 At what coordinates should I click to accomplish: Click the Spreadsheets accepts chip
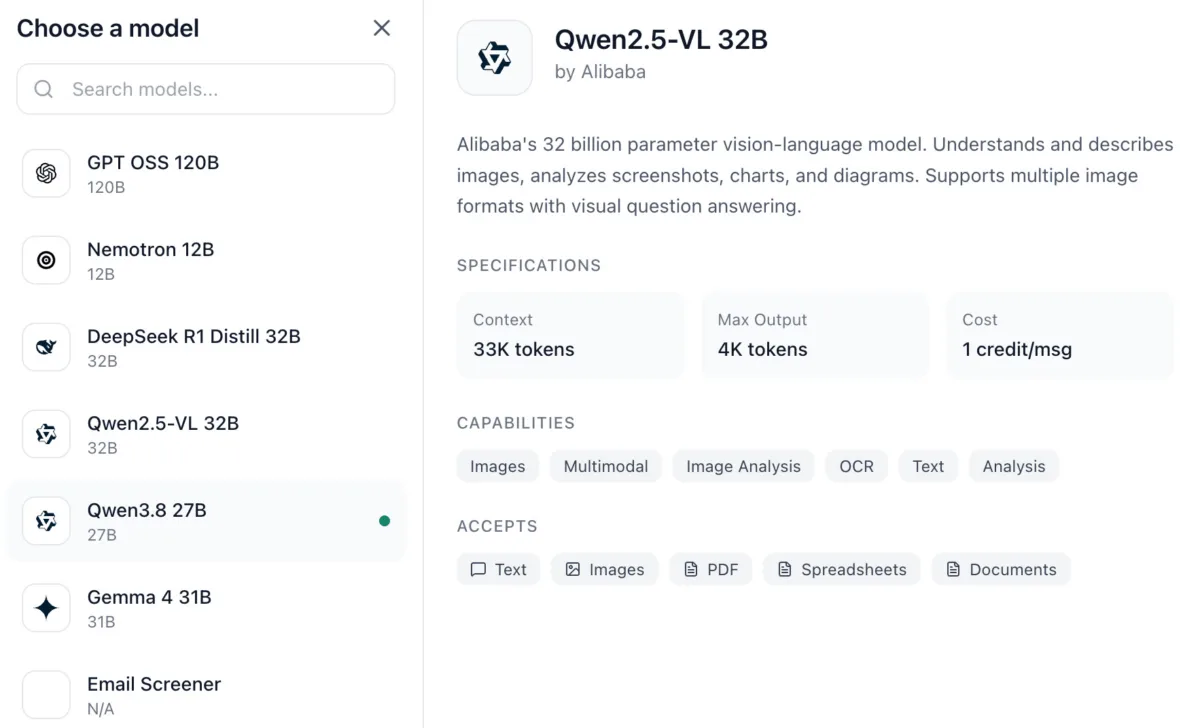point(842,569)
